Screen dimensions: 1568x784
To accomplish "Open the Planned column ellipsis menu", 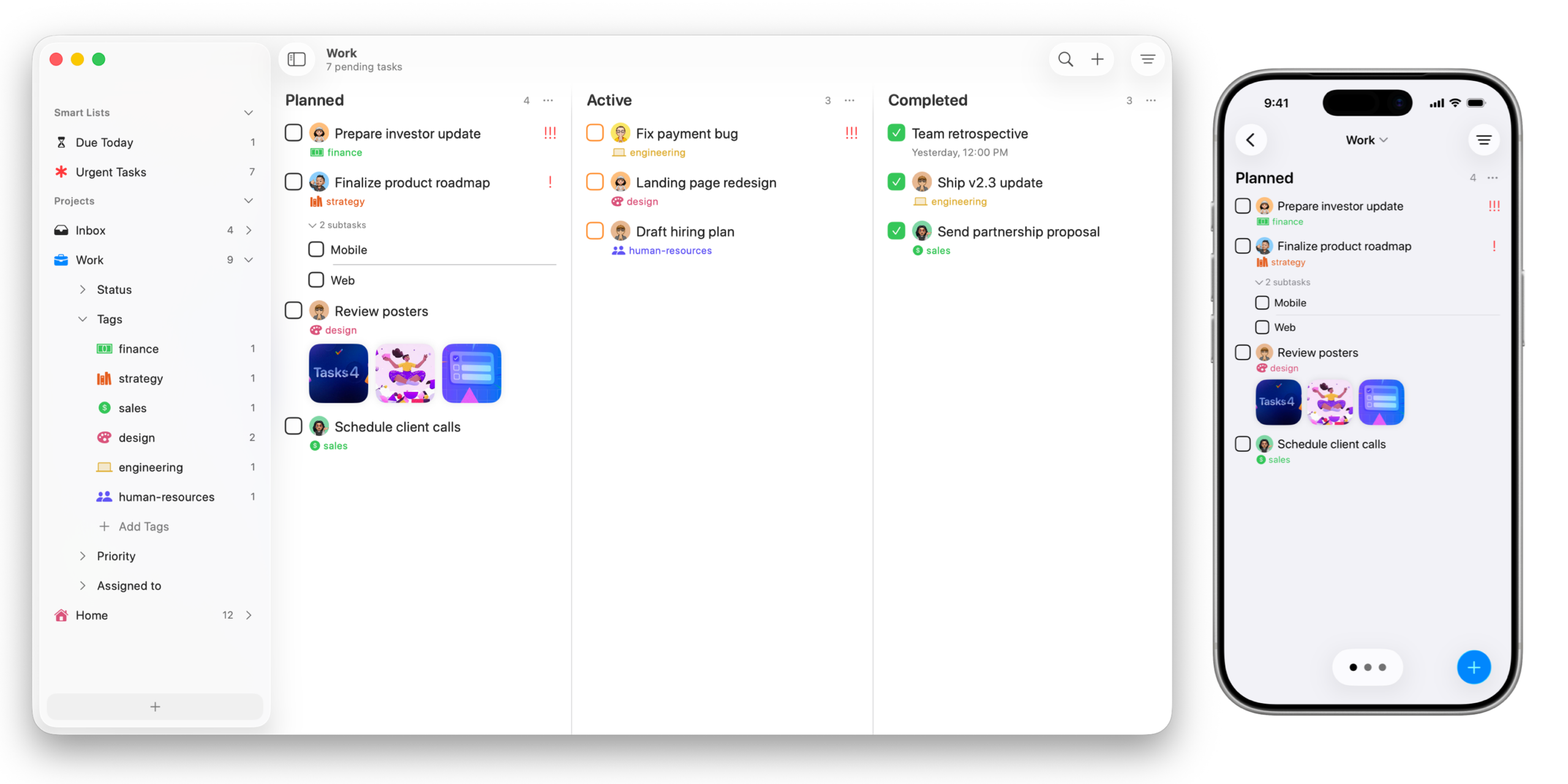I will pos(548,100).
